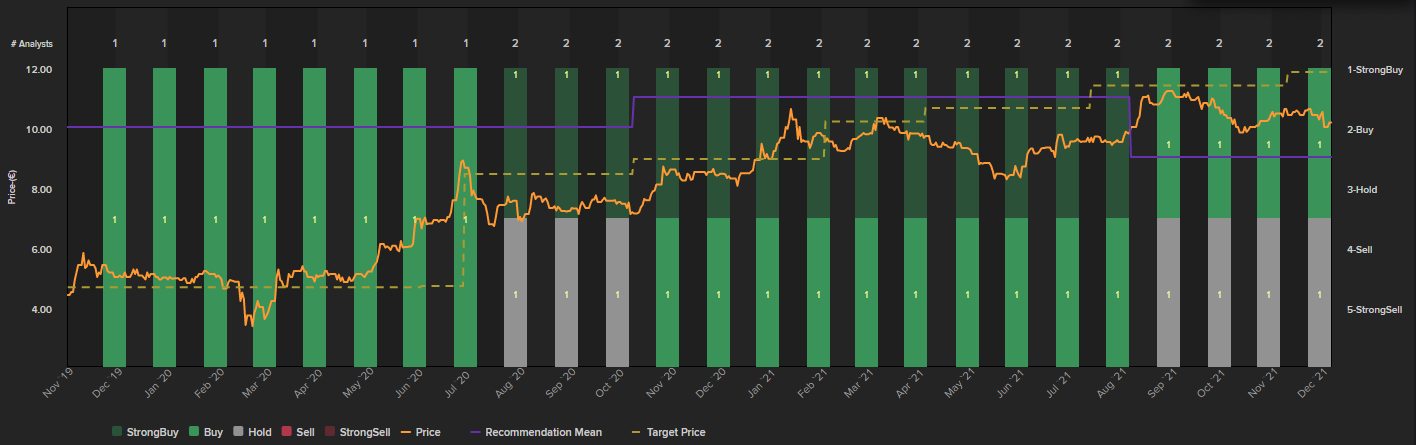Click the "5-StrongSell" right axis label
1416x445 pixels.
pos(1376,309)
